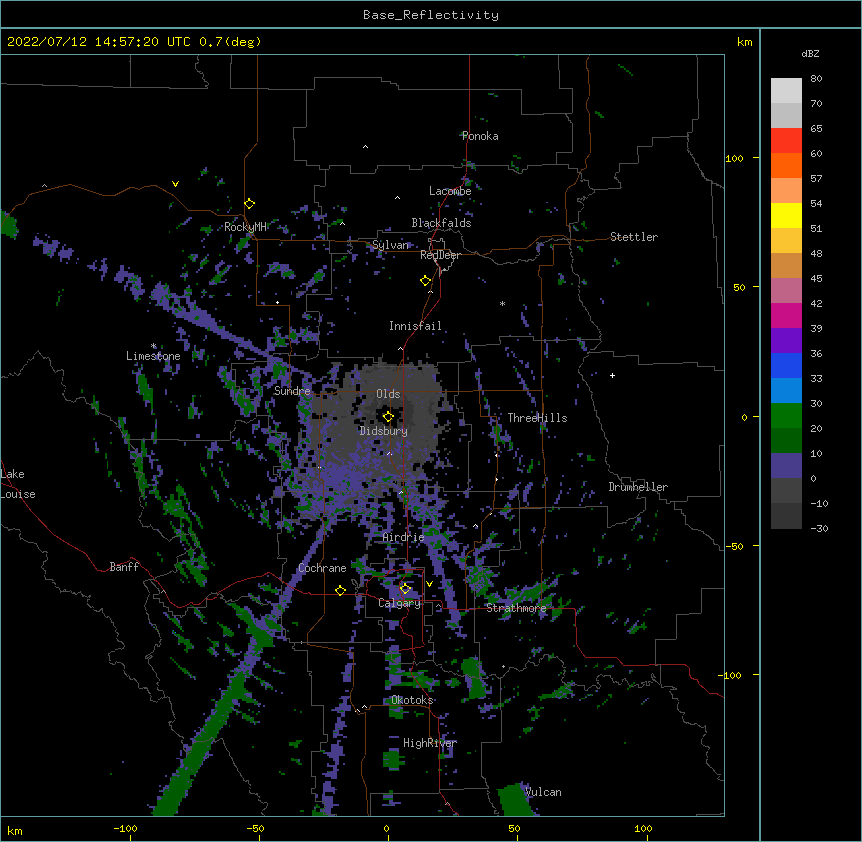Click the Lacombe city label

pyautogui.click(x=450, y=191)
